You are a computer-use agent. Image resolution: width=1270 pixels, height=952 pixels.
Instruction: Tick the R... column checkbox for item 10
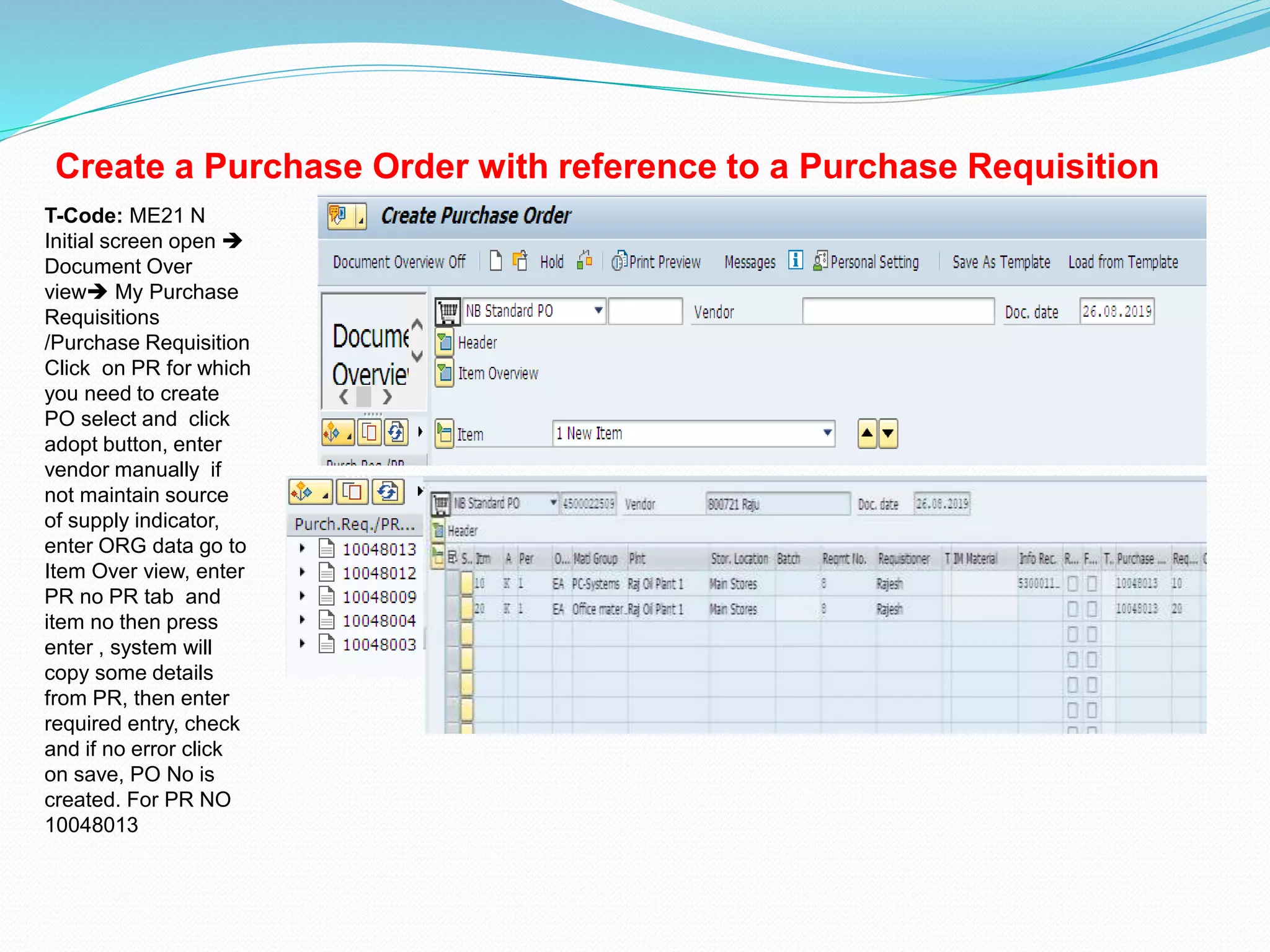[x=1072, y=584]
